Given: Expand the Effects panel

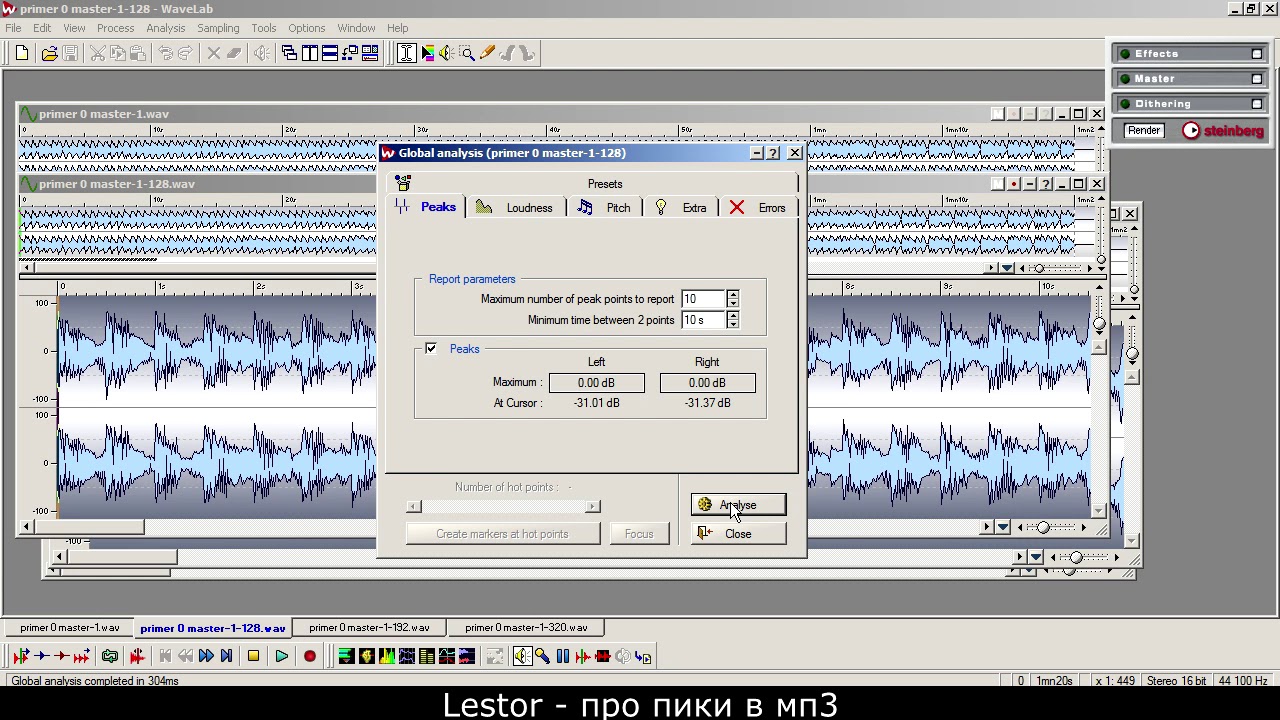Looking at the screenshot, I should tap(1257, 54).
